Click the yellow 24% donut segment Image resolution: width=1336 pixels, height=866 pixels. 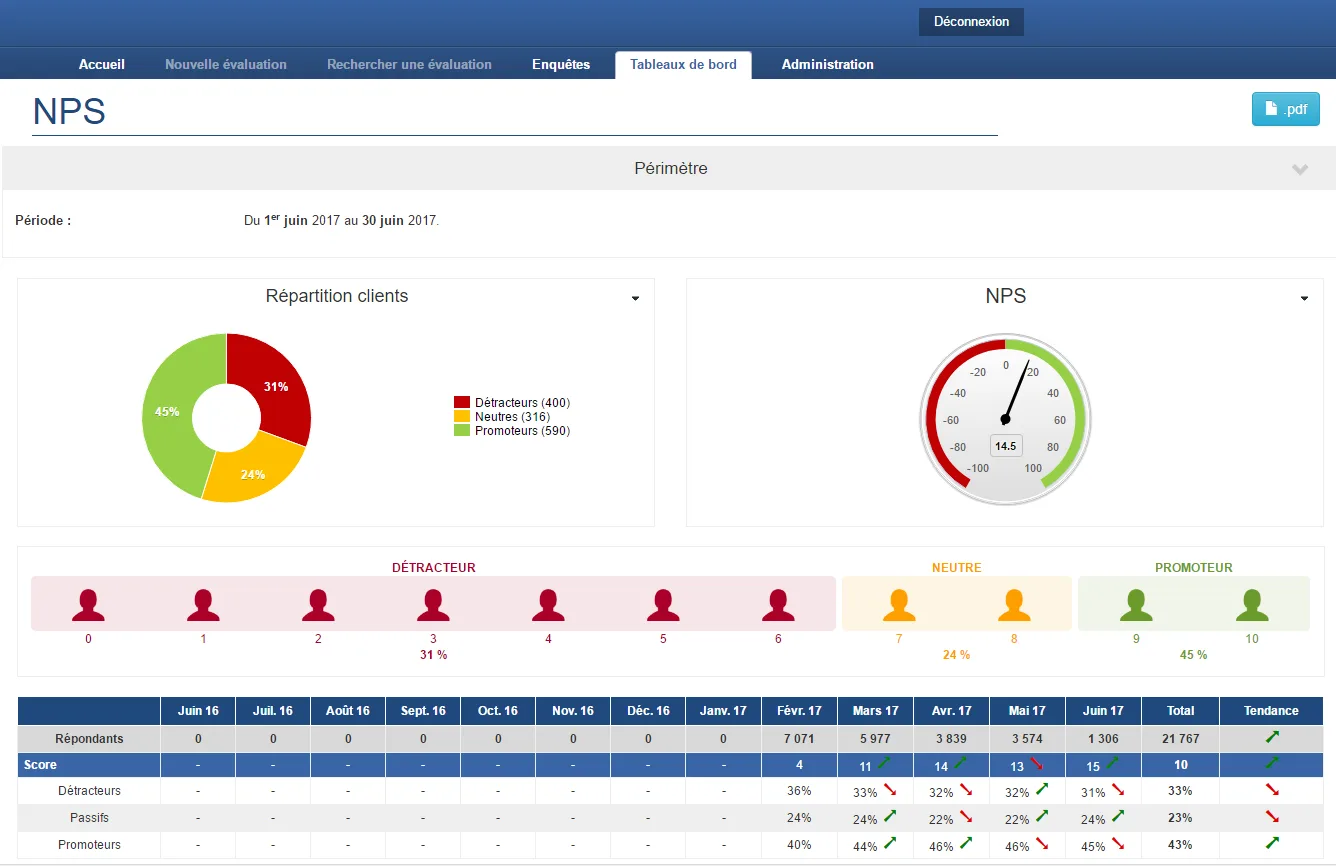coord(252,473)
